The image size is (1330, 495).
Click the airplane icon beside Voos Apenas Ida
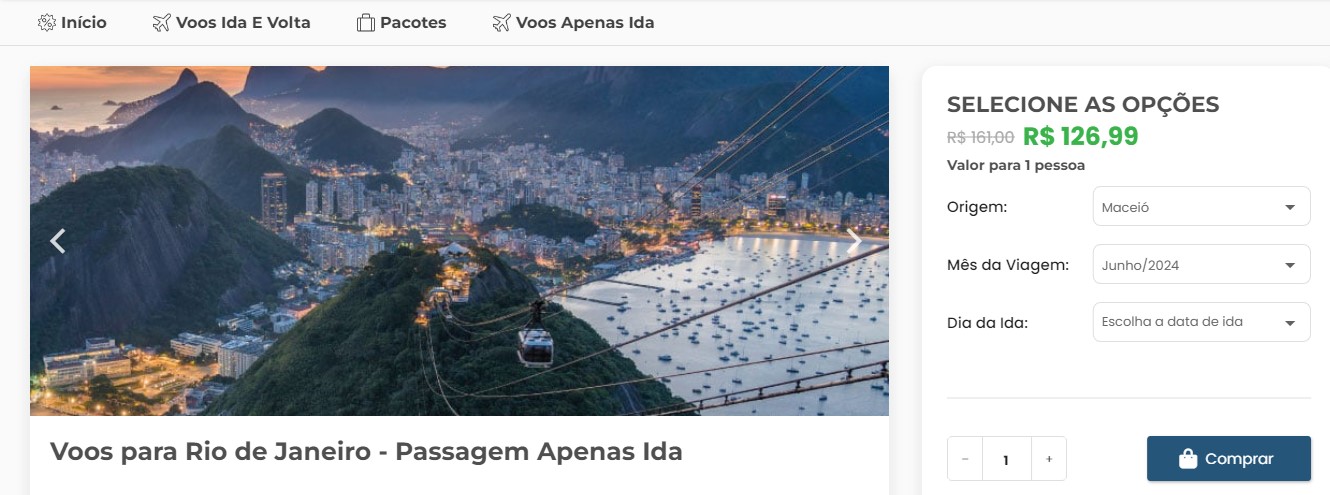click(x=502, y=22)
